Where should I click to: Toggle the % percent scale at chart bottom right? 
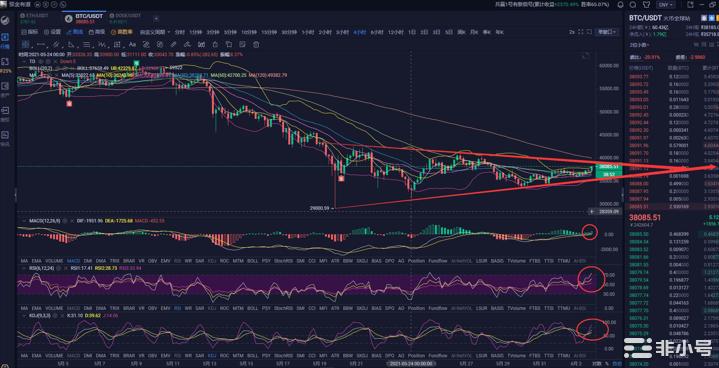(x=607, y=363)
